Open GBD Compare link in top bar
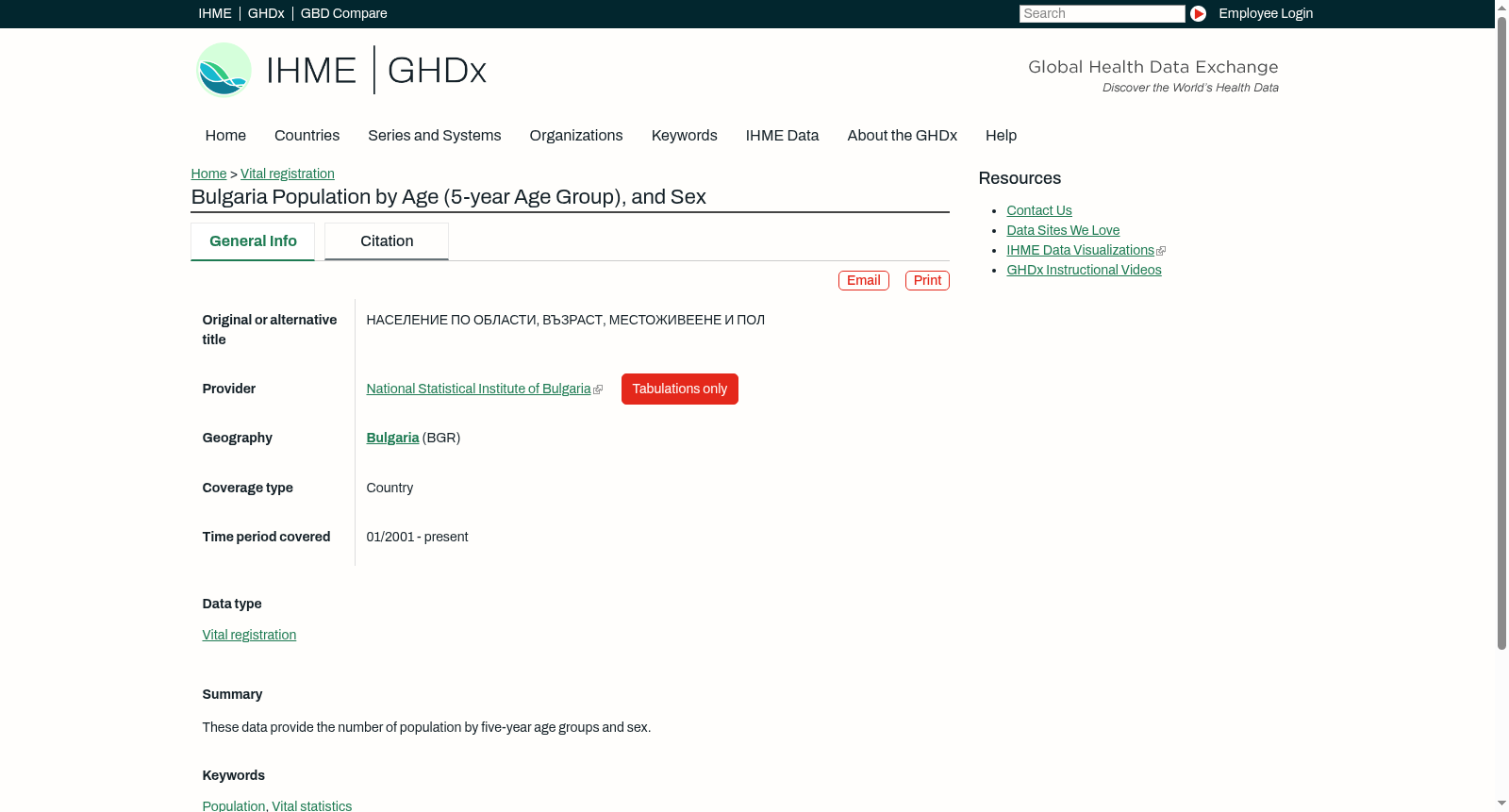The image size is (1509, 812). pos(343,13)
